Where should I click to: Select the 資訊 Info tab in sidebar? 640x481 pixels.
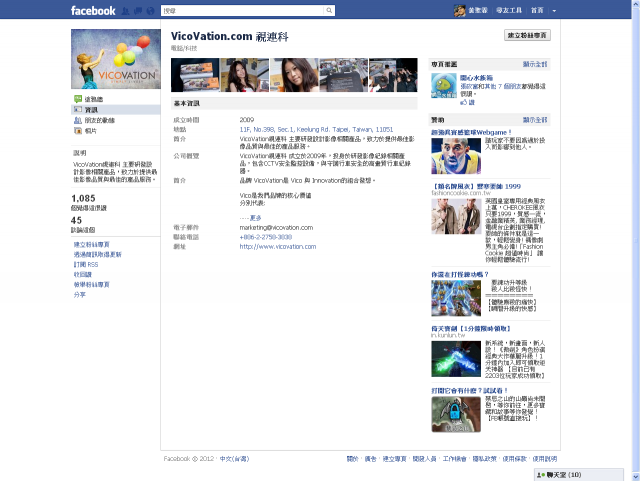116,109
